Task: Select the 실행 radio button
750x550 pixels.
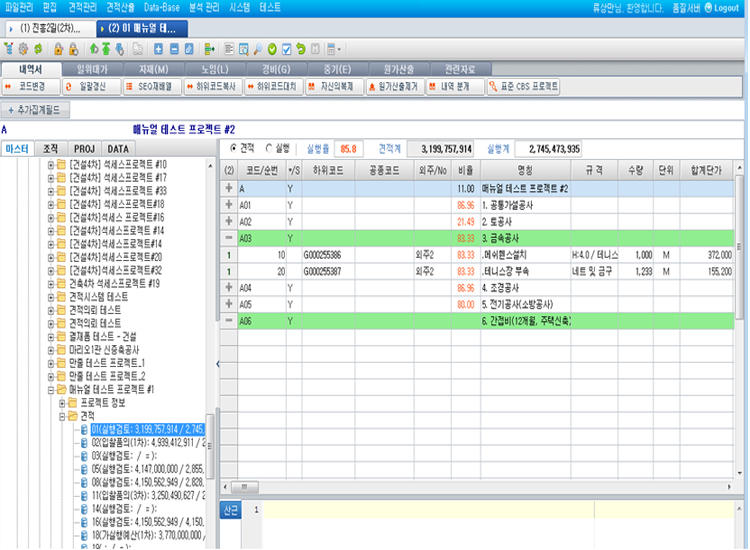Action: 269,148
